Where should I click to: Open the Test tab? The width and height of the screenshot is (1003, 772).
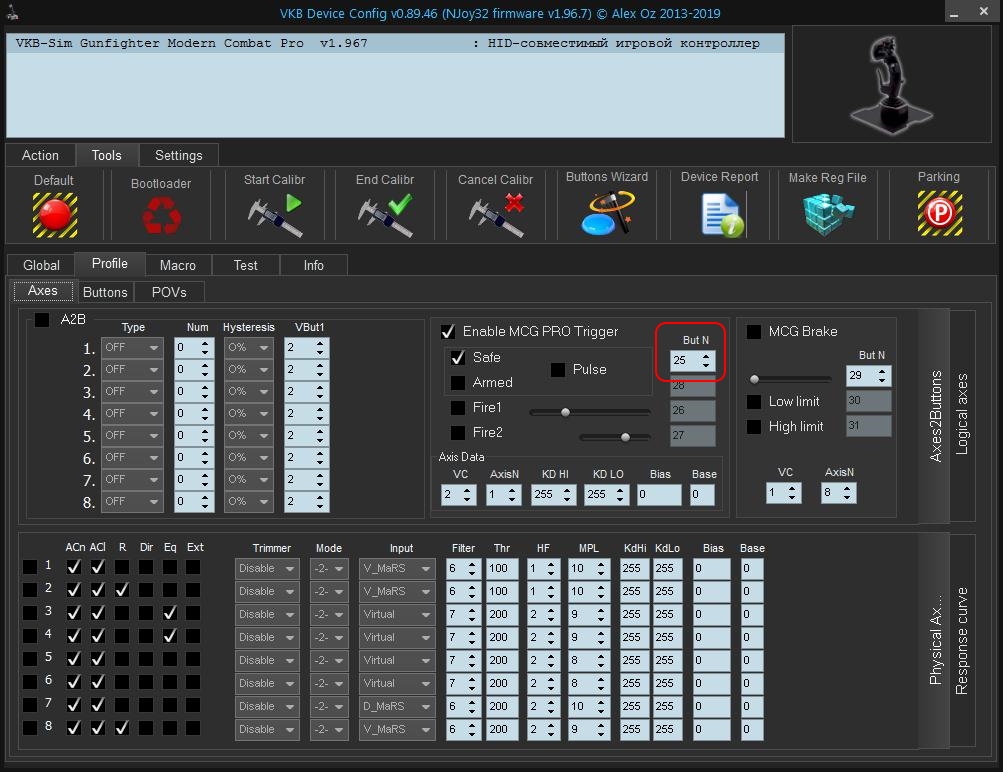pos(246,265)
